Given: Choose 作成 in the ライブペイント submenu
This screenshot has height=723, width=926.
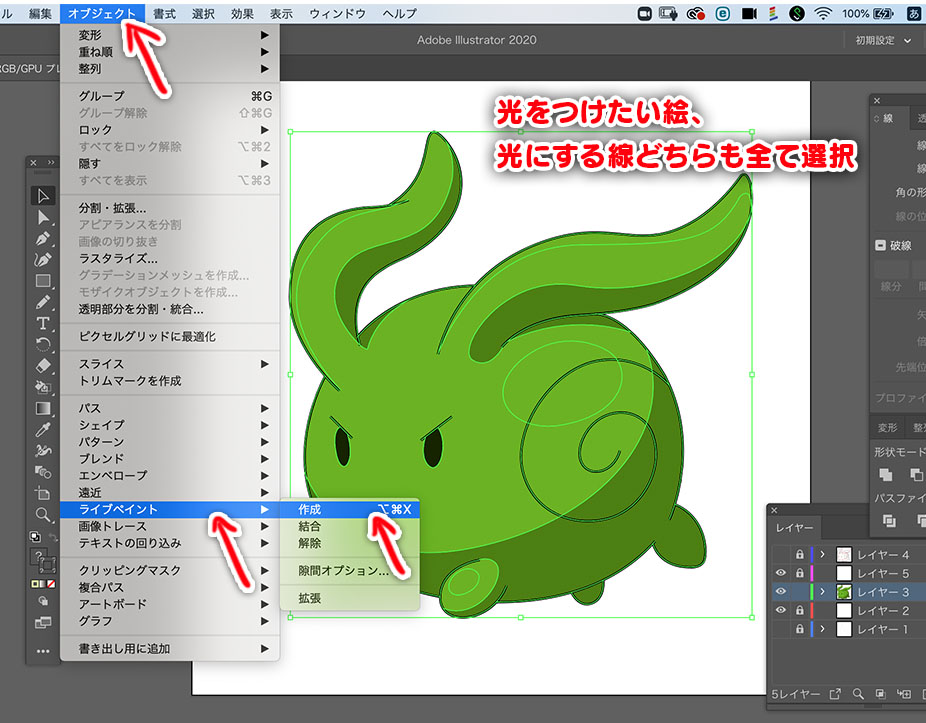Looking at the screenshot, I should (x=310, y=509).
